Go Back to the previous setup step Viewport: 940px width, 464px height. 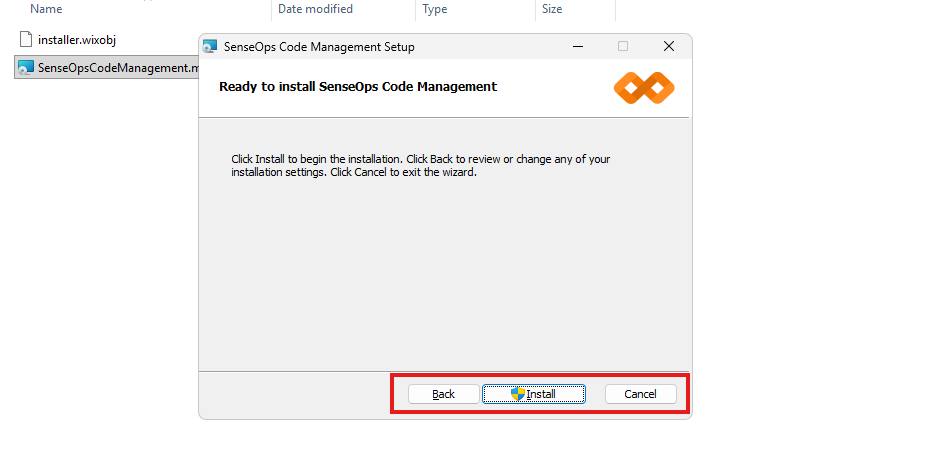[x=443, y=394]
